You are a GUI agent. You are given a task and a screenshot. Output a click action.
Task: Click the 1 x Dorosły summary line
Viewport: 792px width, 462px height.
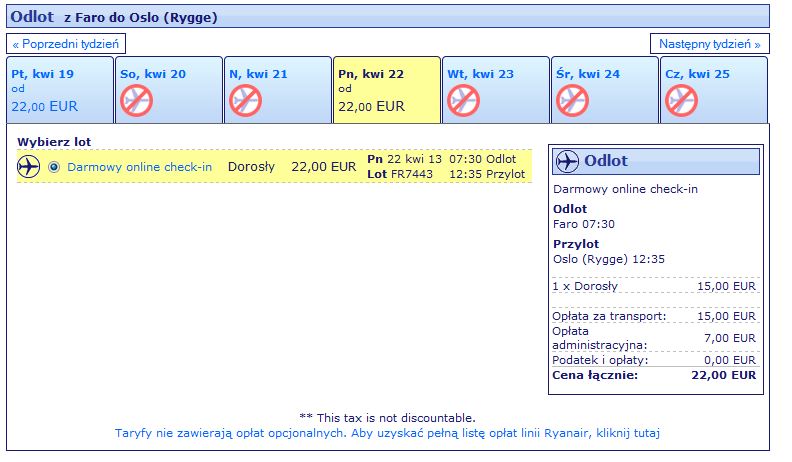click(x=654, y=286)
